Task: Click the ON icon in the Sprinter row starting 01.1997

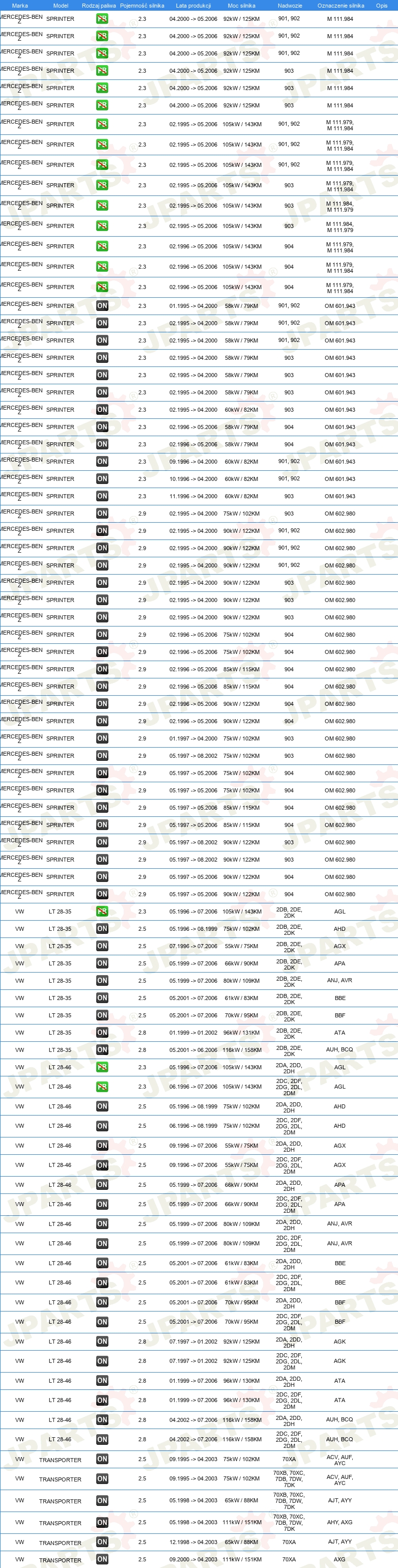Action: tap(102, 738)
